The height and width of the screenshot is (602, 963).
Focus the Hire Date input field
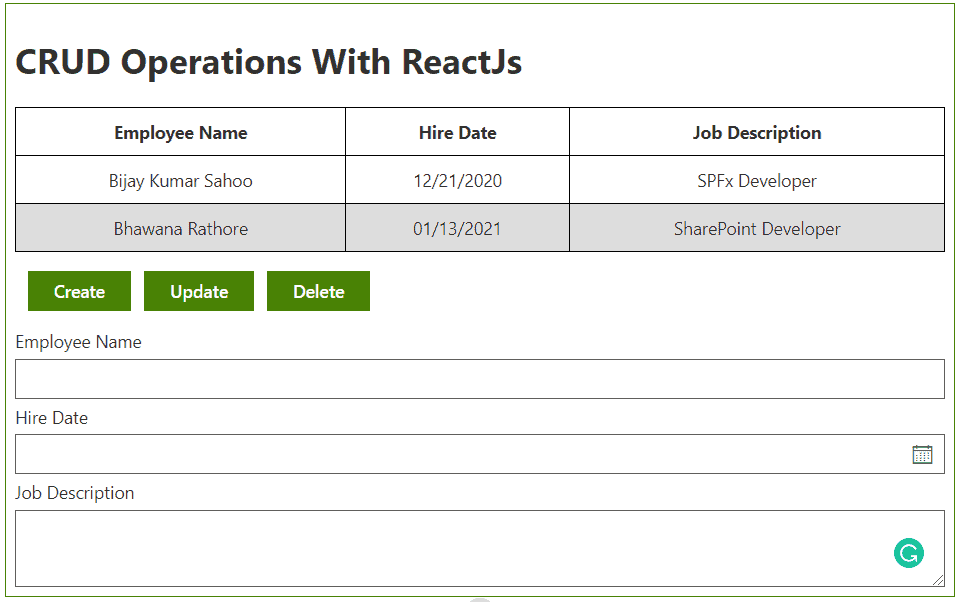[480, 454]
